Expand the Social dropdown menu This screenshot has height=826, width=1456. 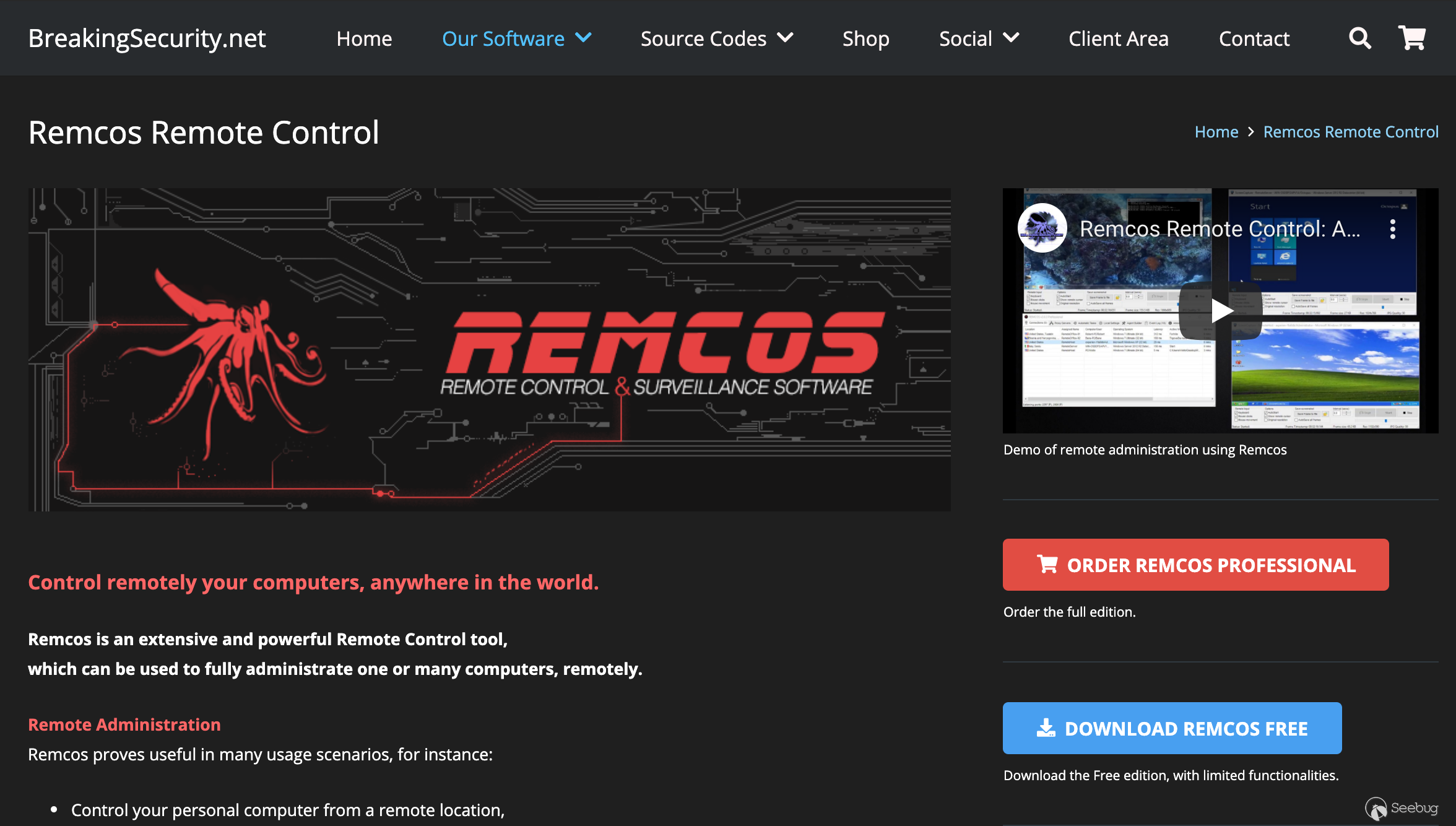[x=979, y=38]
